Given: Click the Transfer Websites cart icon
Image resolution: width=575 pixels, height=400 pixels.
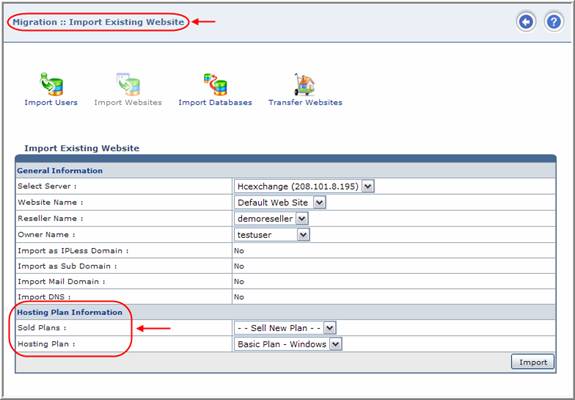Looking at the screenshot, I should [x=305, y=84].
